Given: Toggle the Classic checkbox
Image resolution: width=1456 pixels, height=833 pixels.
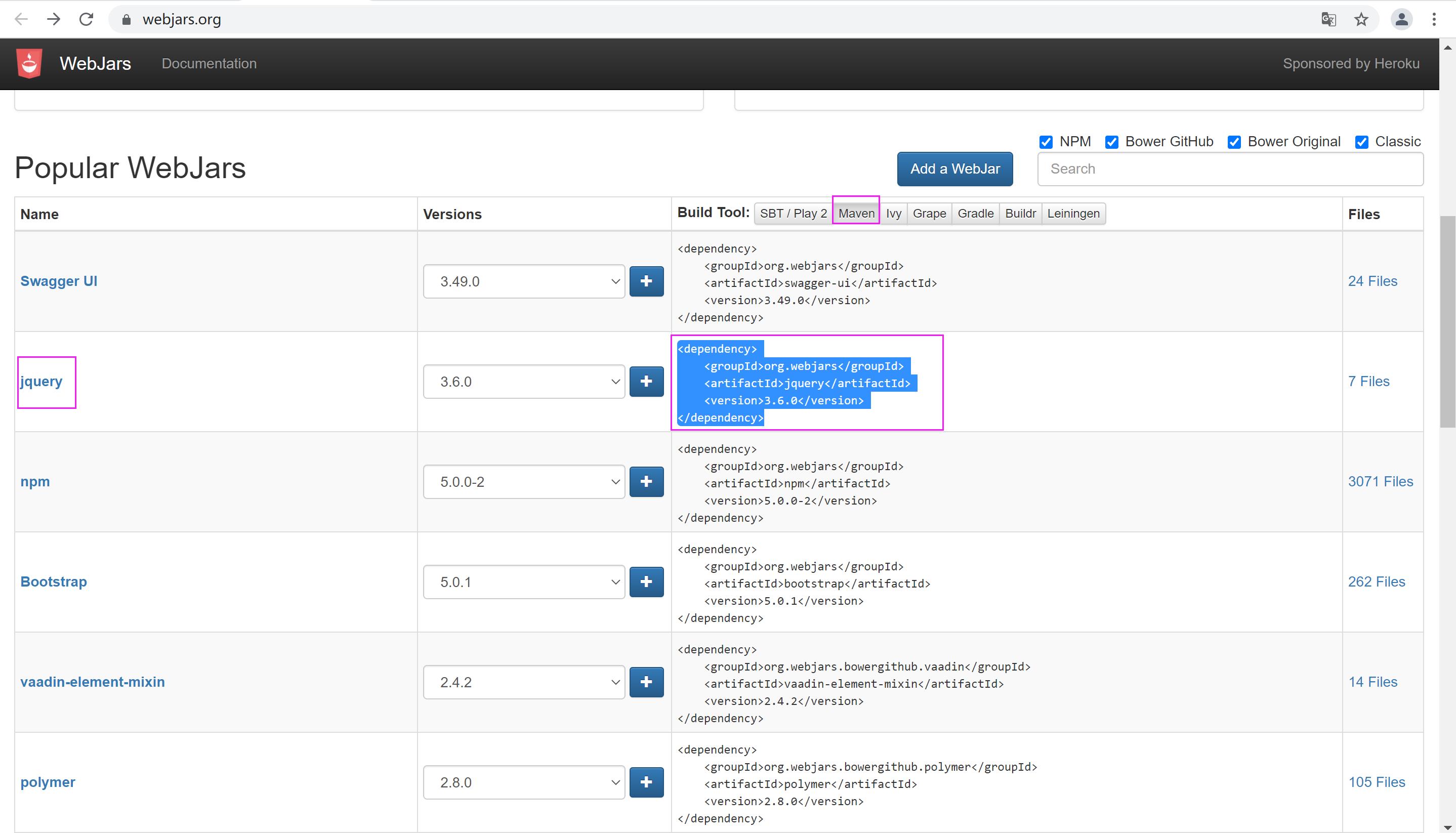Looking at the screenshot, I should pos(1361,142).
